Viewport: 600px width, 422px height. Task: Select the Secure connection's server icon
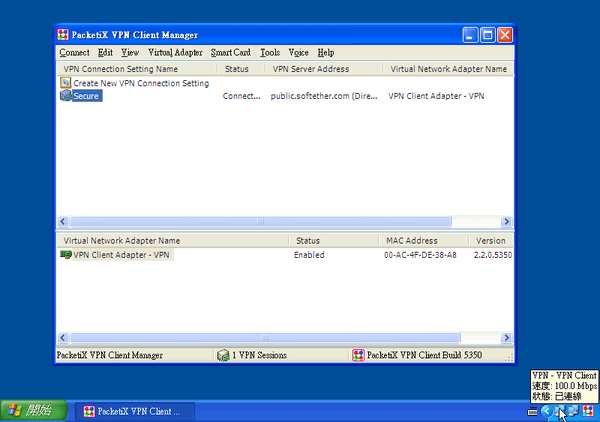tap(66, 95)
